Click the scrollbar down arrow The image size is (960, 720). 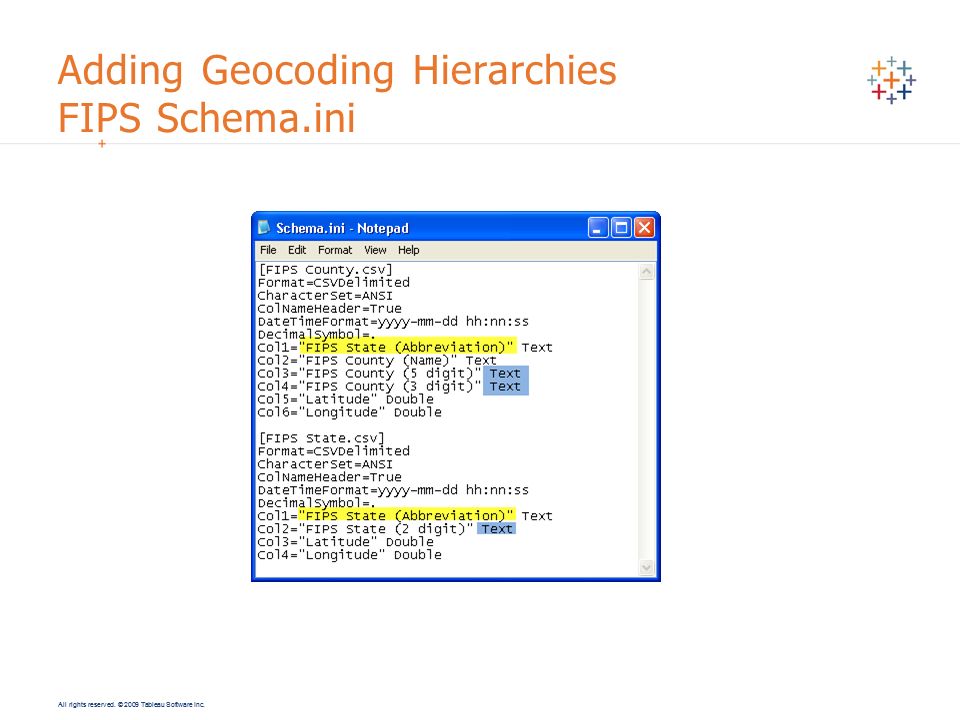coord(647,568)
